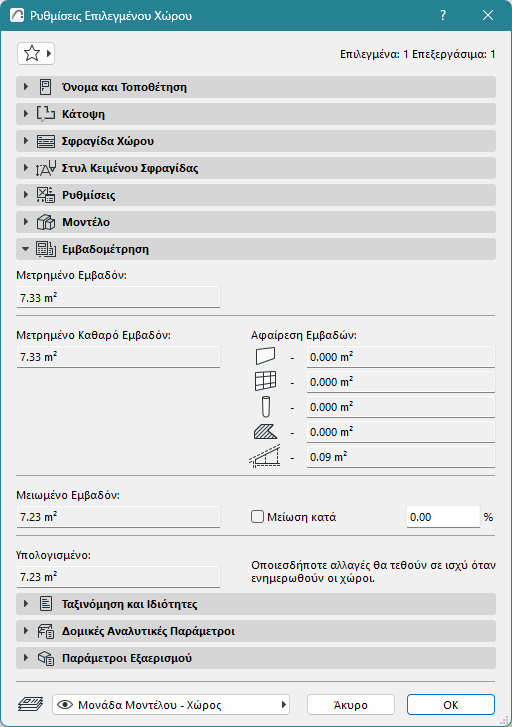Click the Ρυθμίσεις panel icon
Screen dimensions: 512x727
pyautogui.click(x=45, y=195)
